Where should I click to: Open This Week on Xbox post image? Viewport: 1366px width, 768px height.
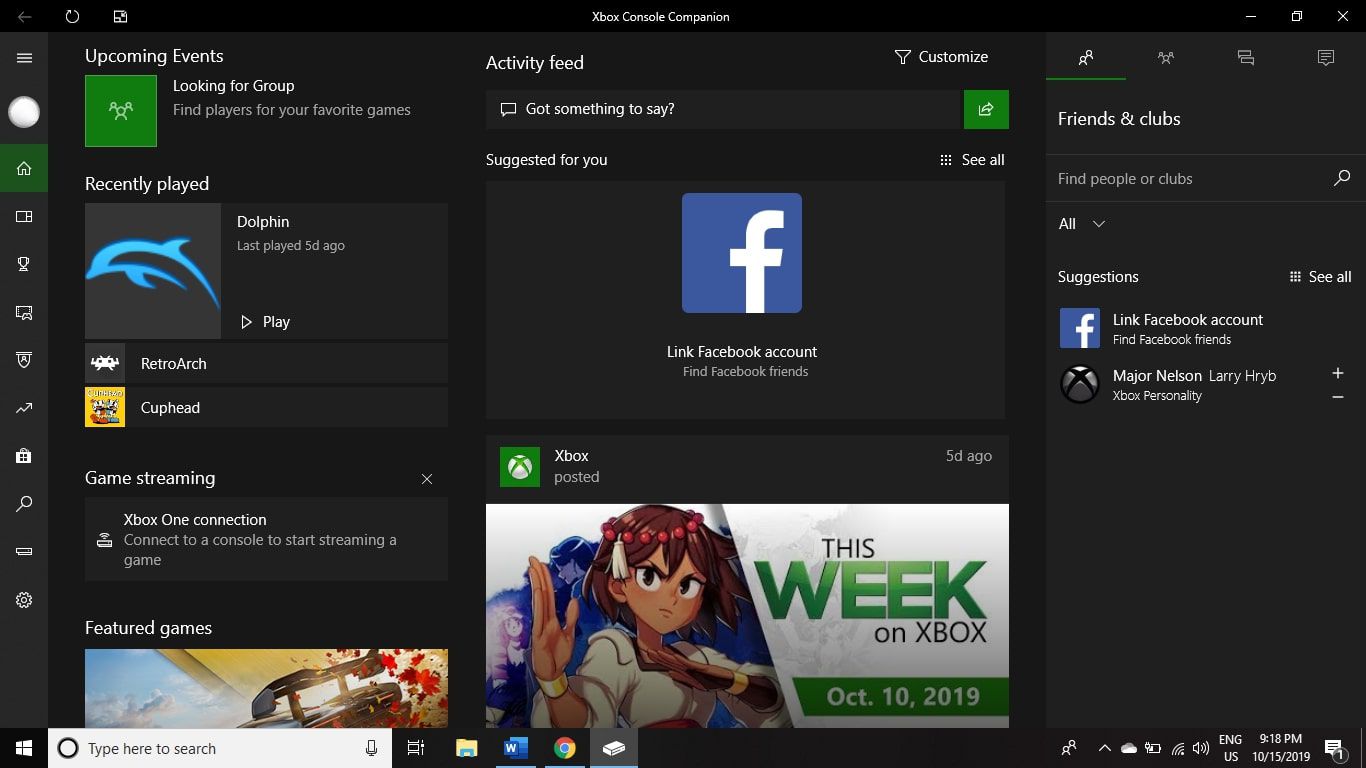point(747,615)
